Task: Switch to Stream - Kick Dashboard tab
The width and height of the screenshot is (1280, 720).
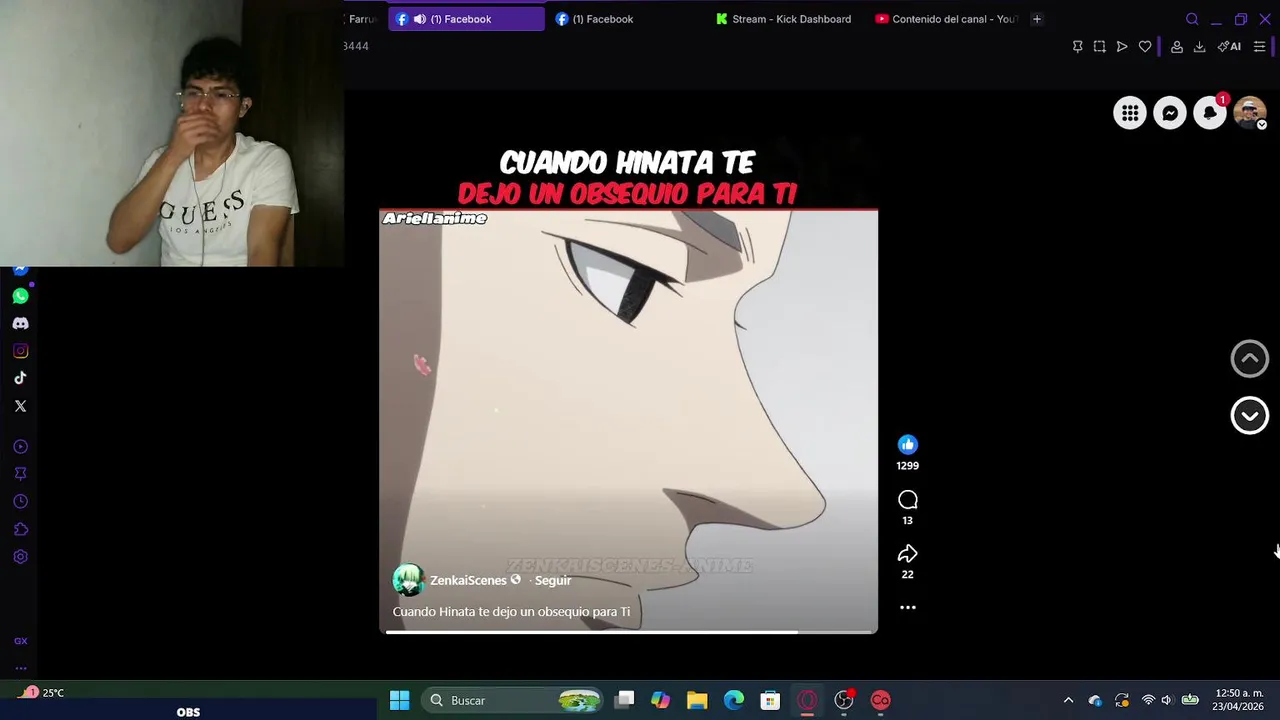Action: pos(785,19)
